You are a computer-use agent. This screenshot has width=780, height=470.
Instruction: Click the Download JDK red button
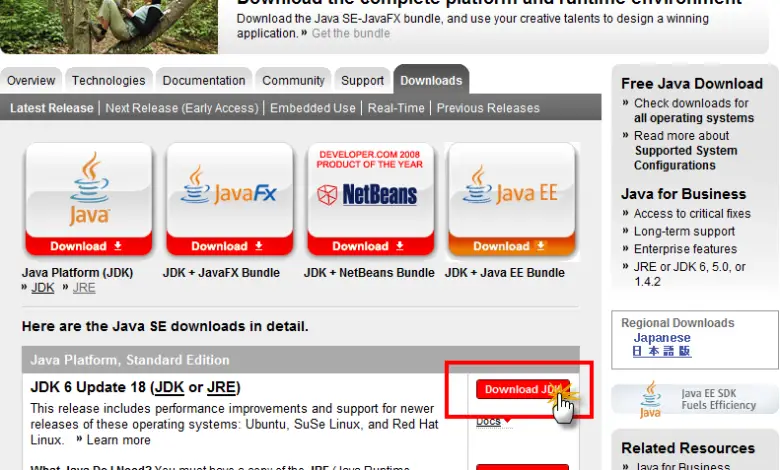tap(522, 389)
